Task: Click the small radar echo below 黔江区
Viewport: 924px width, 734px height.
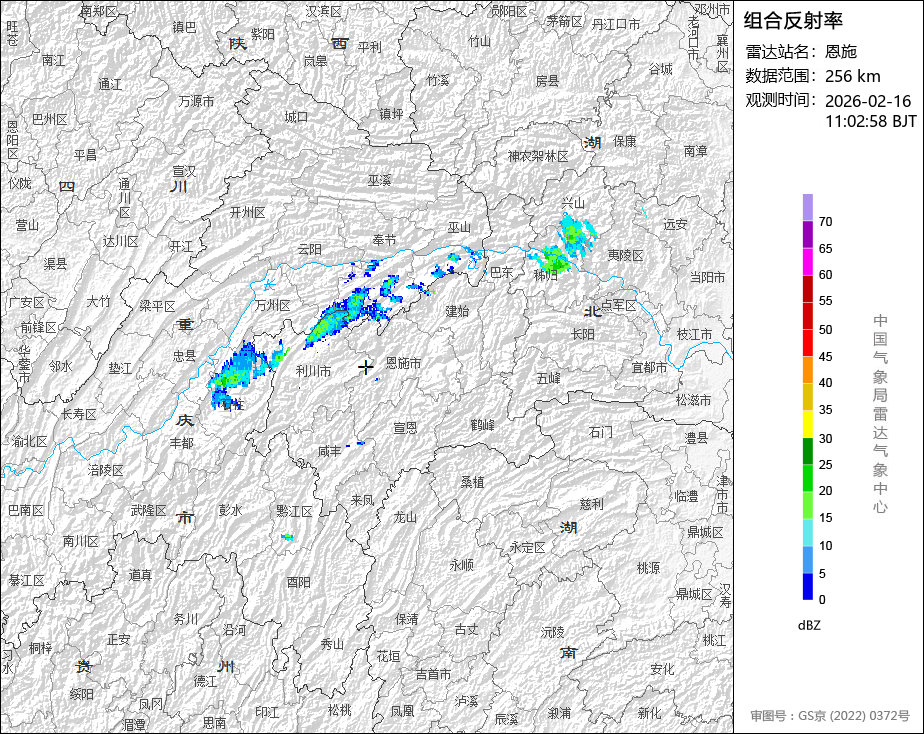Action: pos(287,537)
